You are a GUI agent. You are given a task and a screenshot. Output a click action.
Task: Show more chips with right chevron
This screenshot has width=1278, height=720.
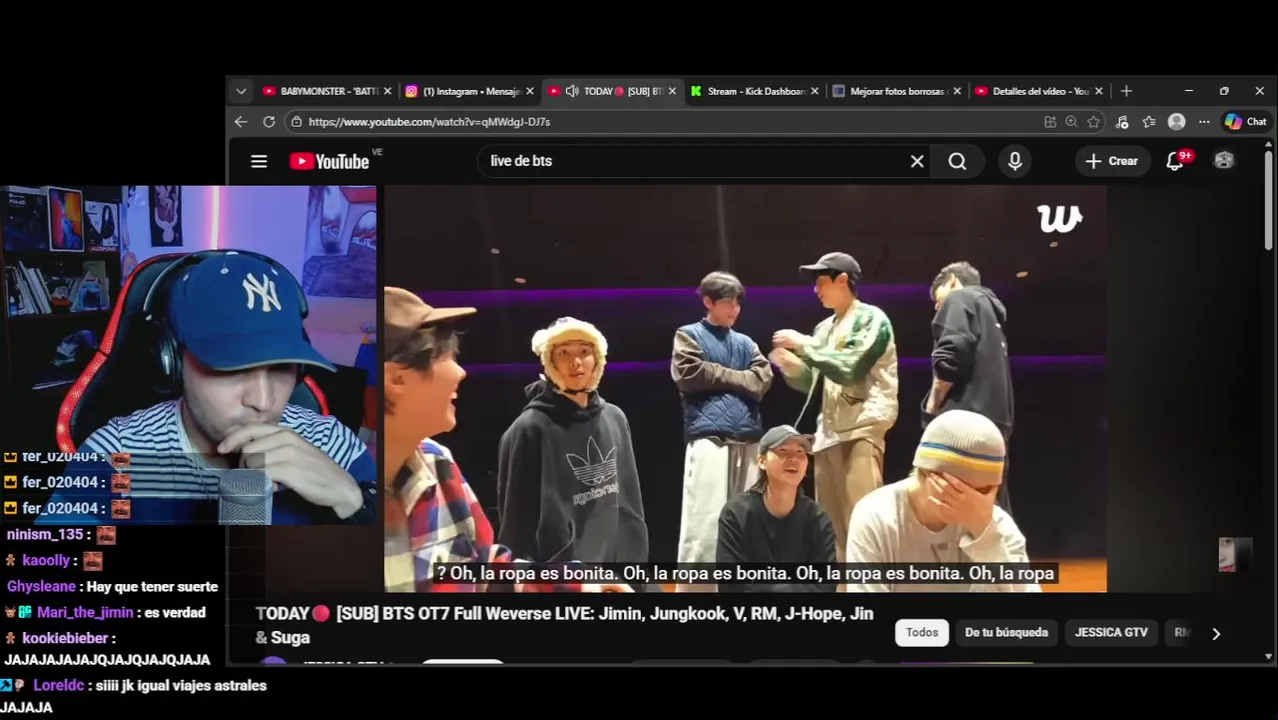tap(1216, 633)
